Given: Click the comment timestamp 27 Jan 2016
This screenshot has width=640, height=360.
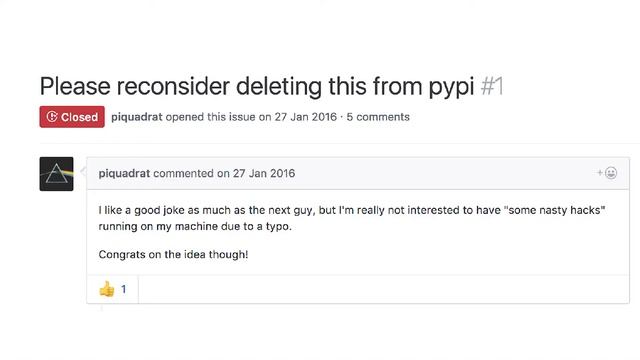Looking at the screenshot, I should pyautogui.click(x=264, y=173).
